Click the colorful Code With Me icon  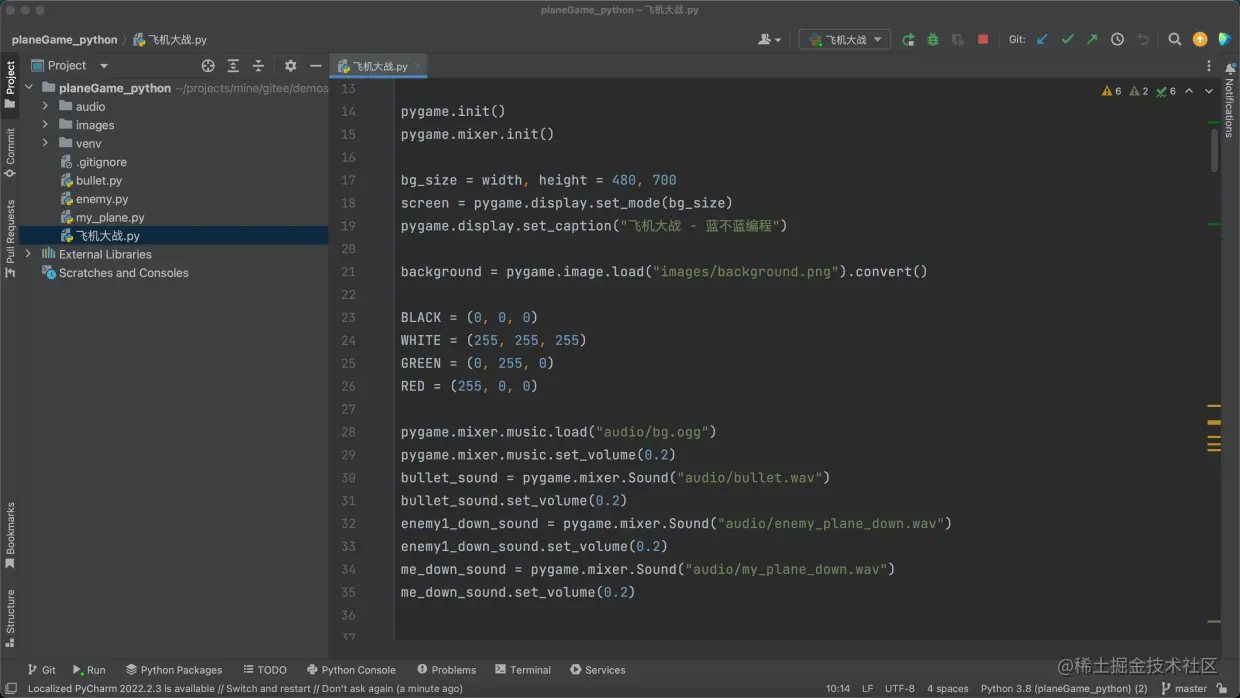click(x=1224, y=40)
